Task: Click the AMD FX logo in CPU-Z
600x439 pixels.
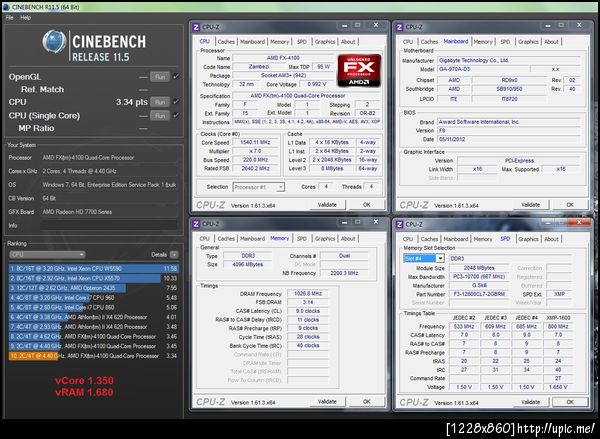Action: coord(359,70)
